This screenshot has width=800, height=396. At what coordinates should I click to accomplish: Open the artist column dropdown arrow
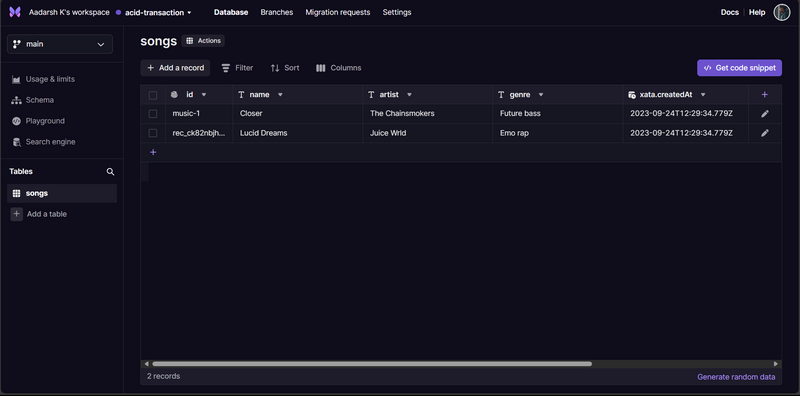point(409,95)
